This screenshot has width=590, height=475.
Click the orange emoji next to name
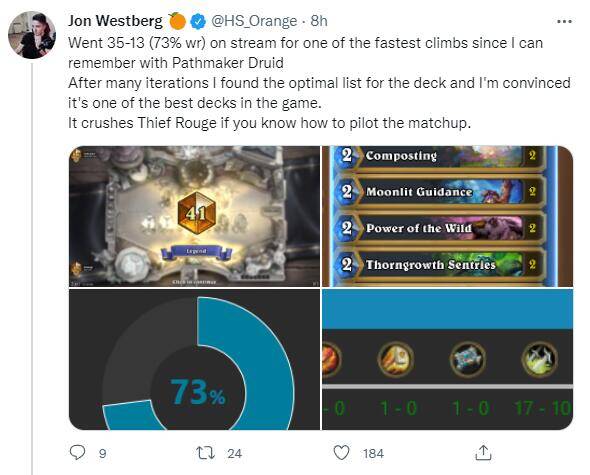click(177, 21)
